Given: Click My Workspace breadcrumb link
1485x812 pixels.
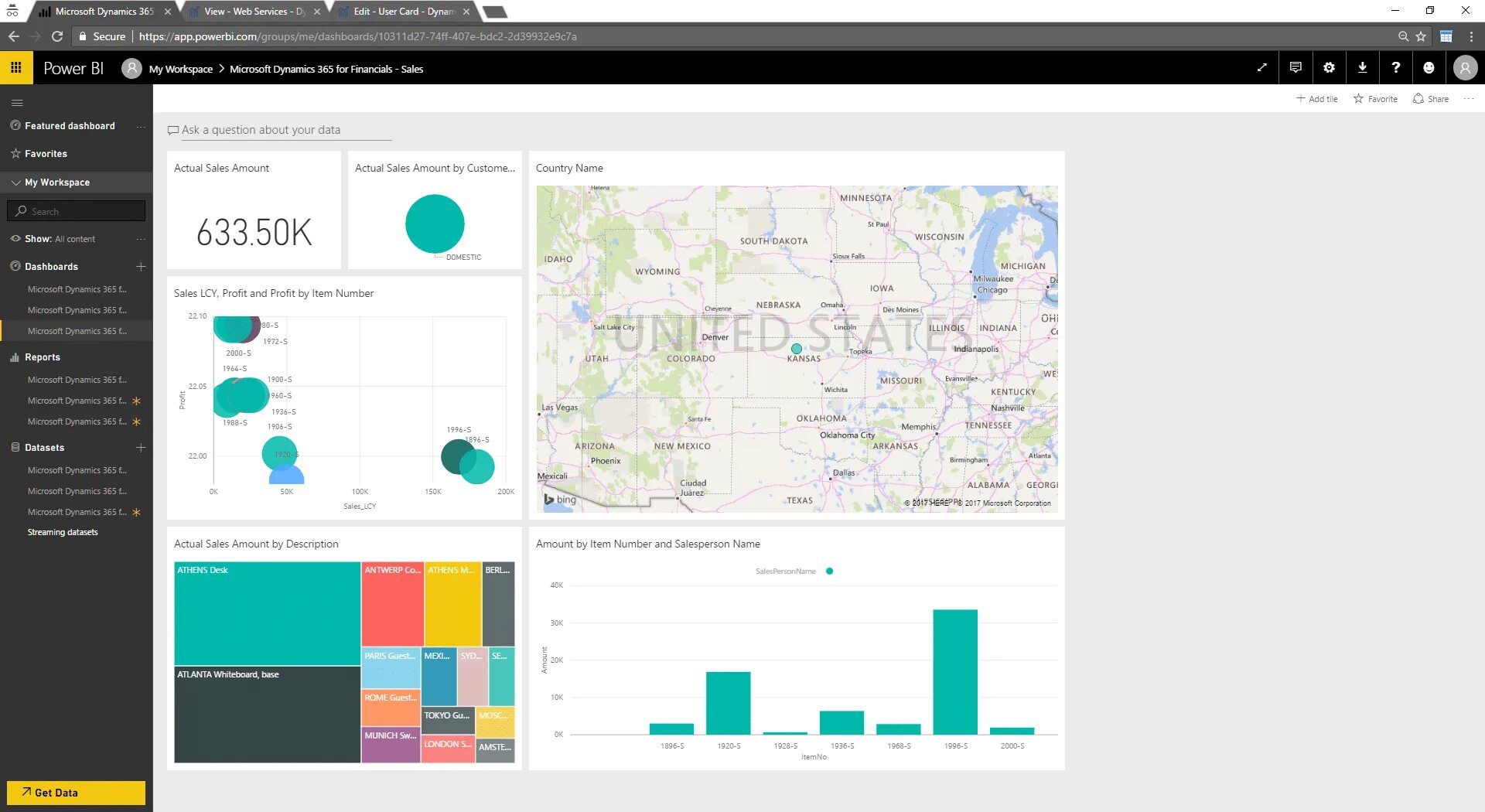Looking at the screenshot, I should (x=180, y=69).
